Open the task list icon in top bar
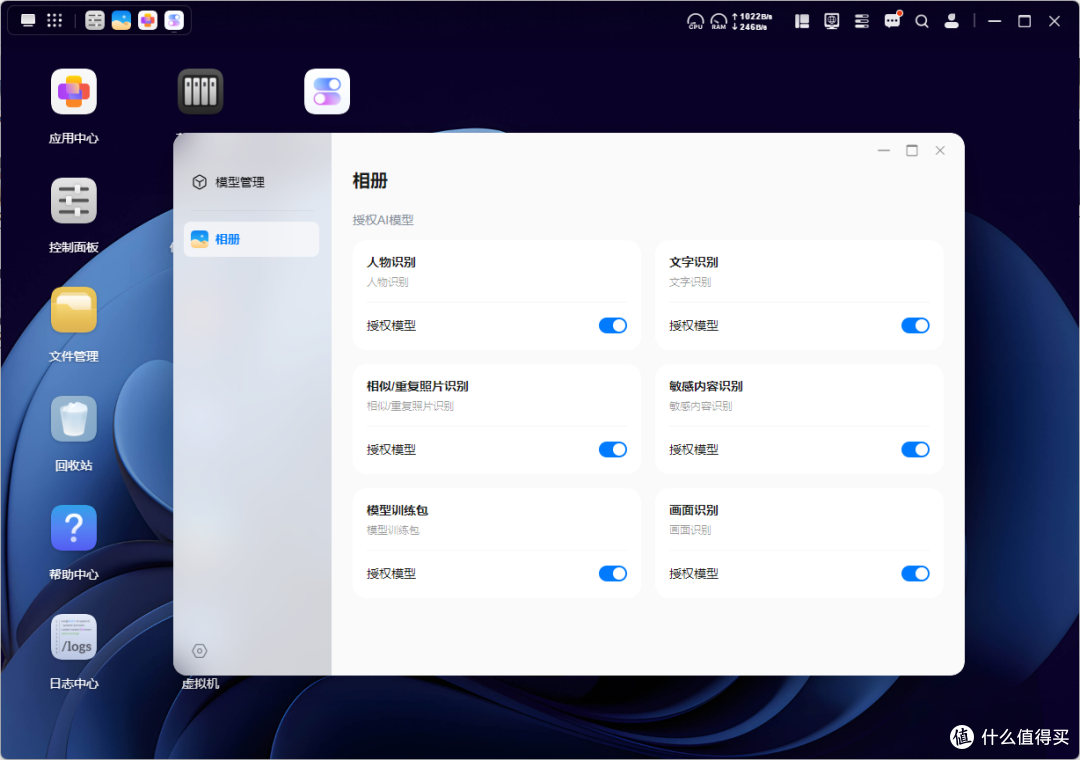The height and width of the screenshot is (760, 1080). click(x=862, y=21)
